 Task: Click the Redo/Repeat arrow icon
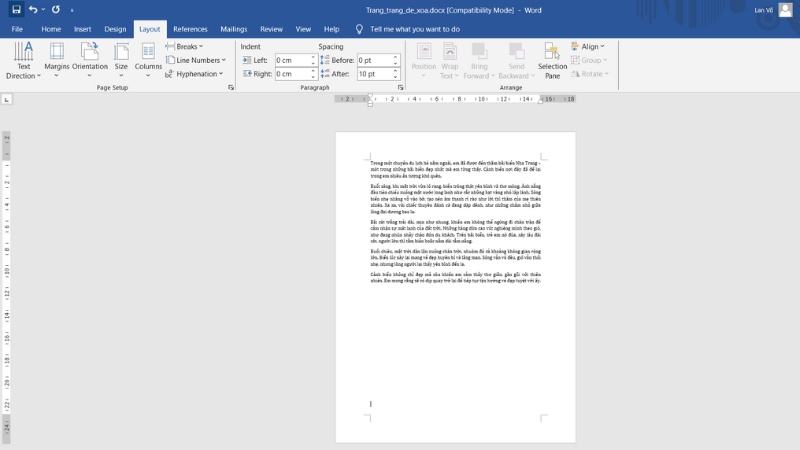click(x=55, y=9)
